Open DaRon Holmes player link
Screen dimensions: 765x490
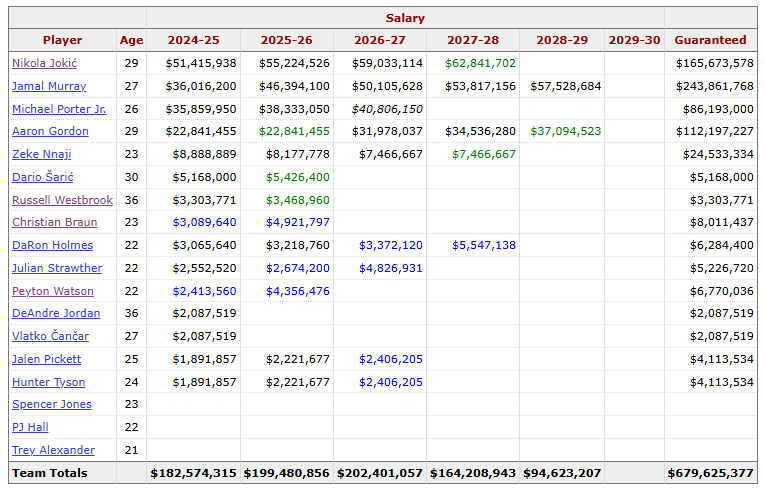pos(52,245)
